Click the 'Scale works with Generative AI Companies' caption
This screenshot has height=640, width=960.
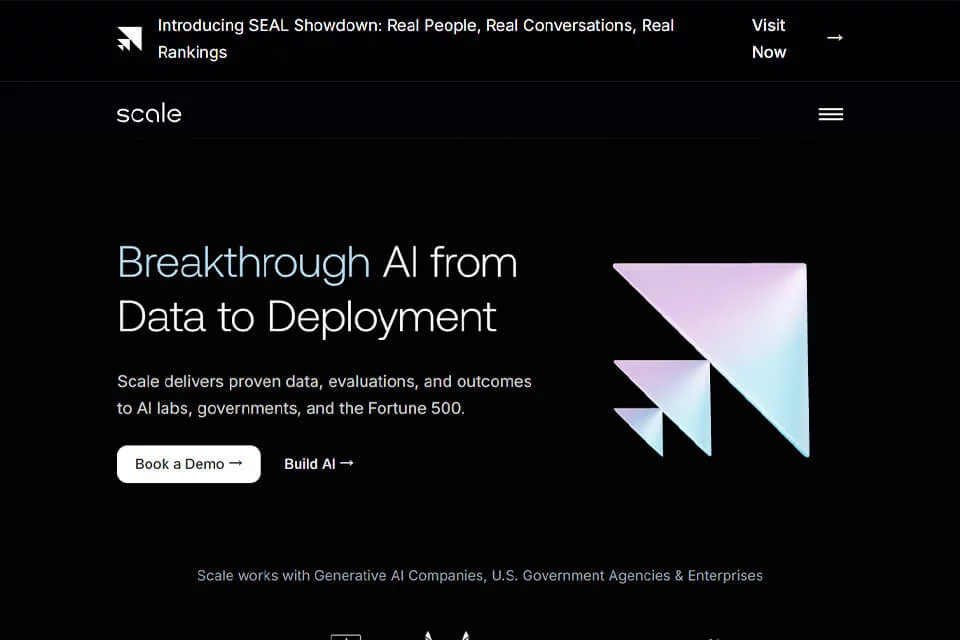coord(480,576)
